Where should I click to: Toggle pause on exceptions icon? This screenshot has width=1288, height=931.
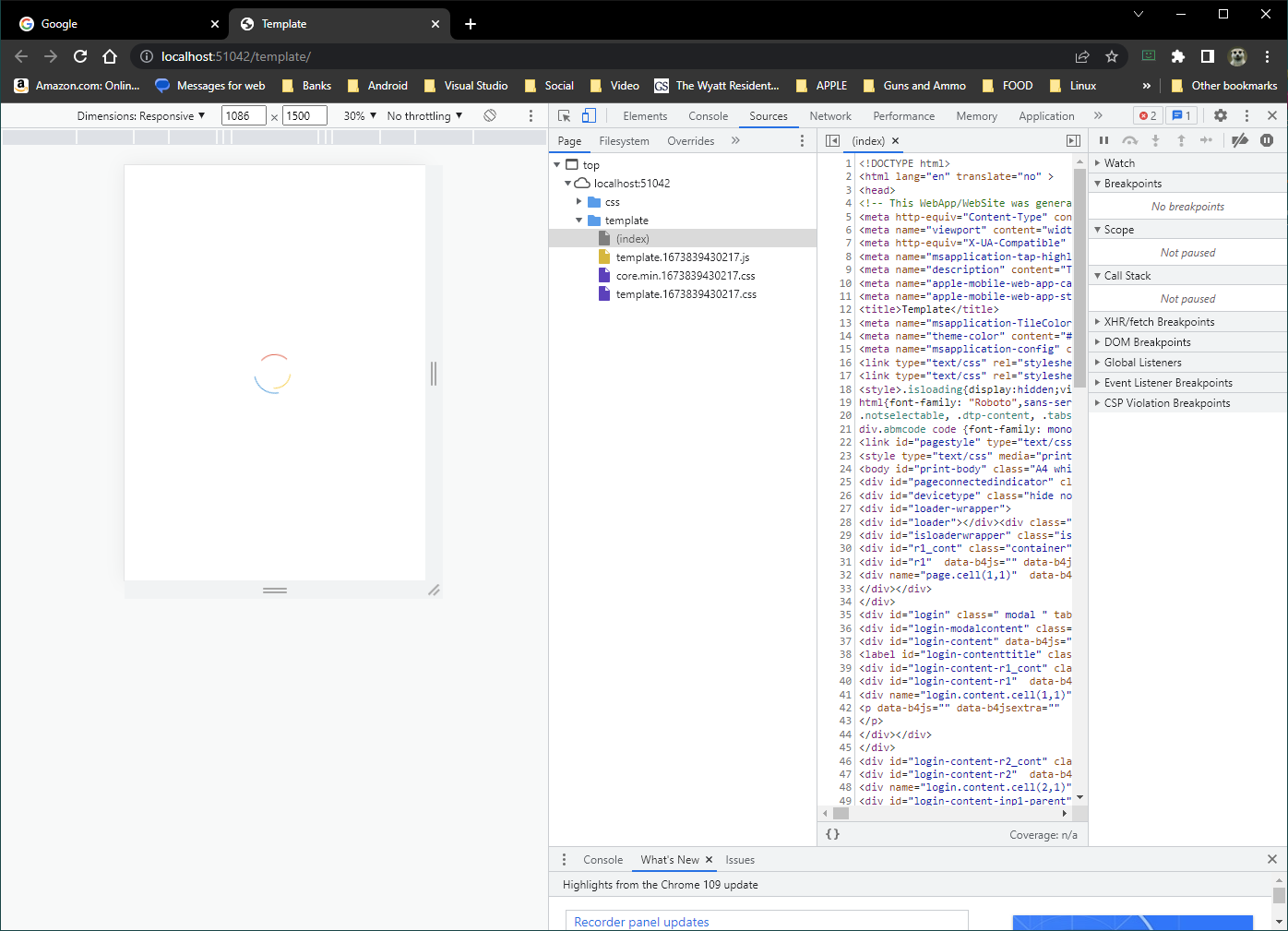[1267, 140]
